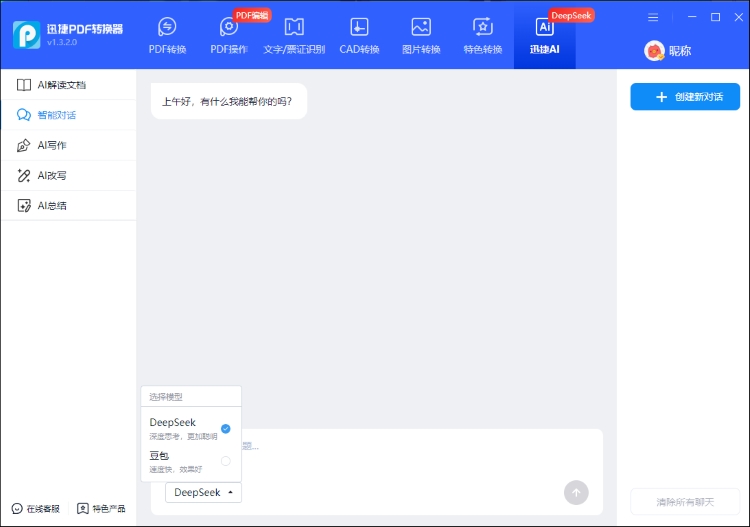
Task: Open the 特色转换 special conversion icon
Action: [483, 27]
